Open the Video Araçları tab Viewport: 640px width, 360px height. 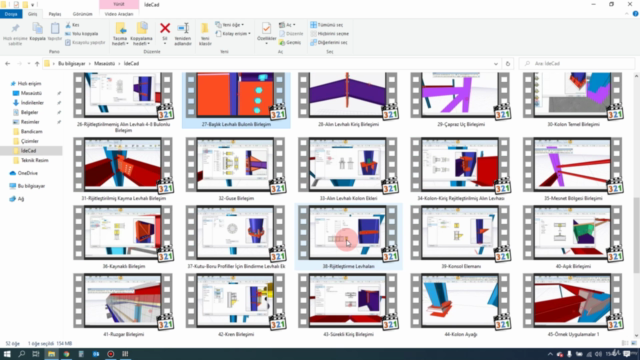pos(119,14)
